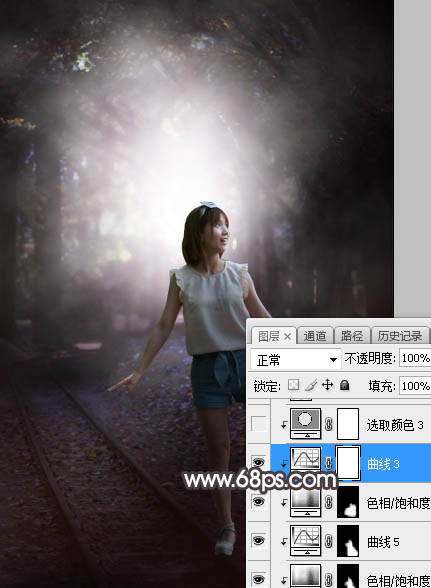431x588 pixels.
Task: Close the 图层 panel tab
Action: click(287, 337)
